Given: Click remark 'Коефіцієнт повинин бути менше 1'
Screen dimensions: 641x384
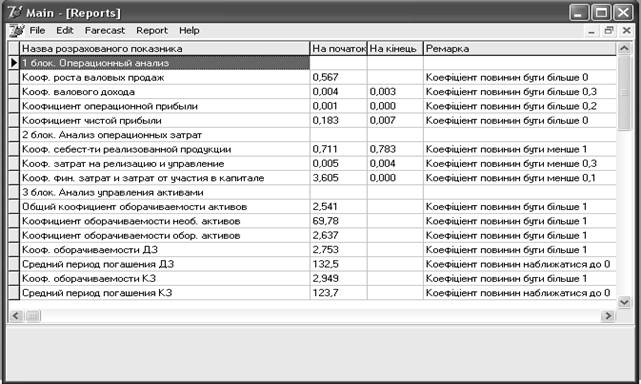Looking at the screenshot, I should point(520,149).
